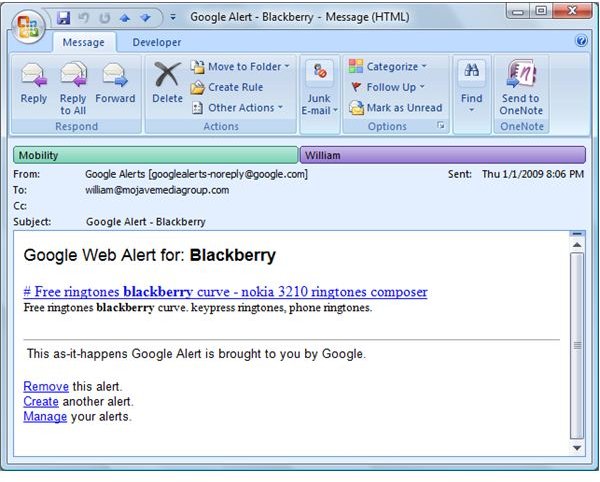600x482 pixels.
Task: Expand the Find dropdown arrow
Action: tap(471, 110)
